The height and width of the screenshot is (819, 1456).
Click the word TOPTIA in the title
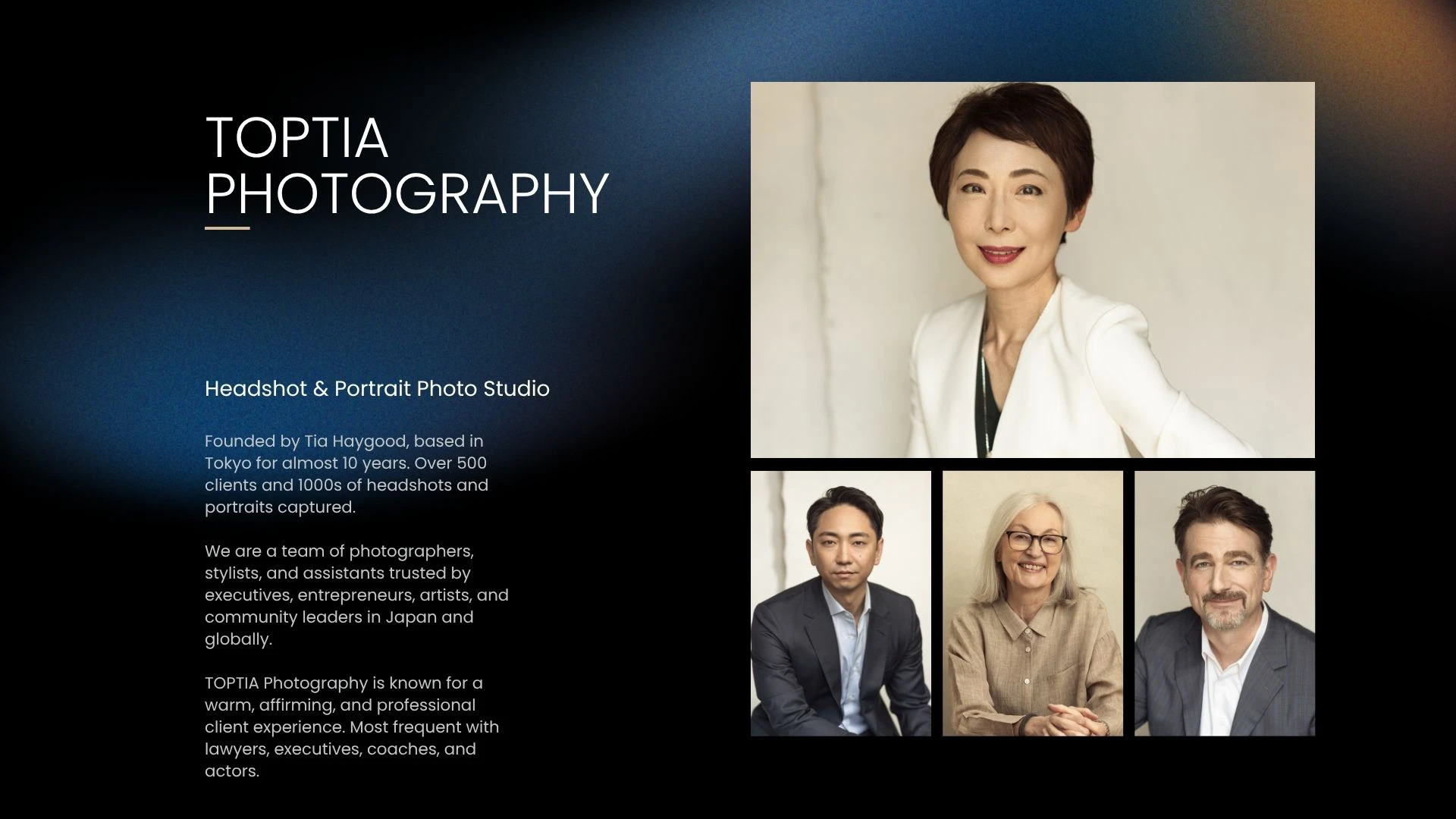297,138
